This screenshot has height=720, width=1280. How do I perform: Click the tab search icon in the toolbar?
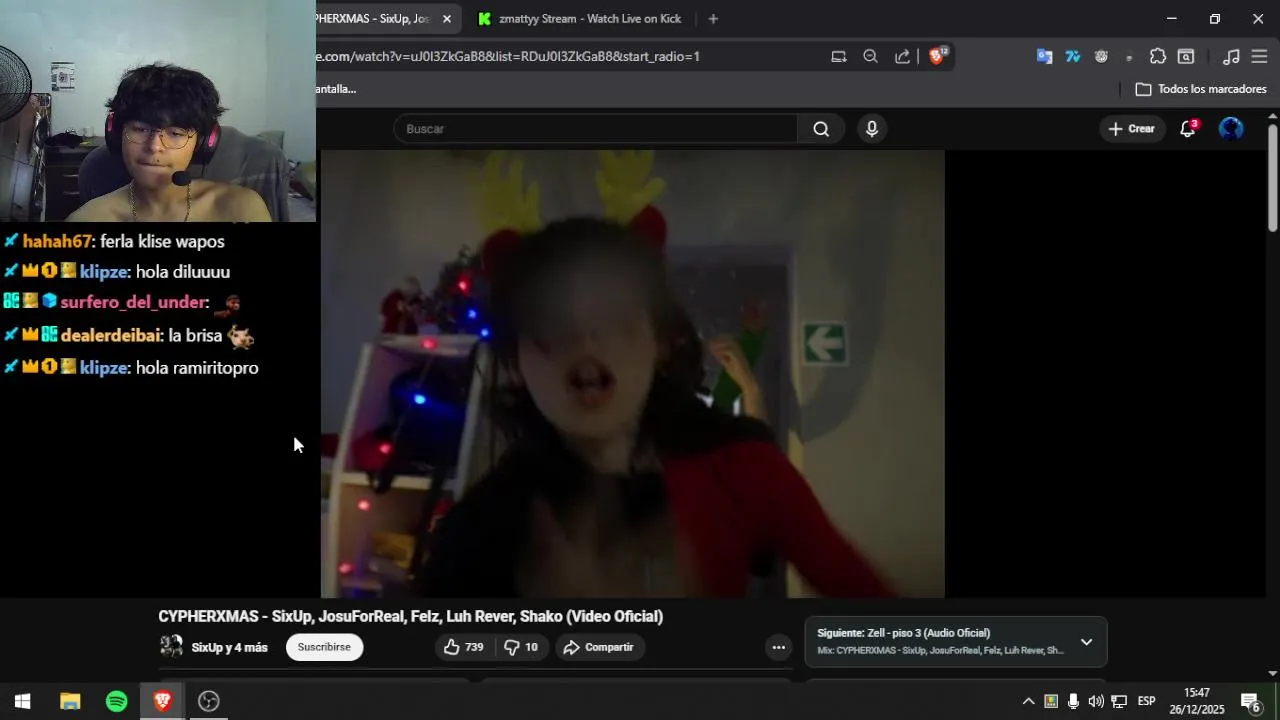click(x=1186, y=57)
